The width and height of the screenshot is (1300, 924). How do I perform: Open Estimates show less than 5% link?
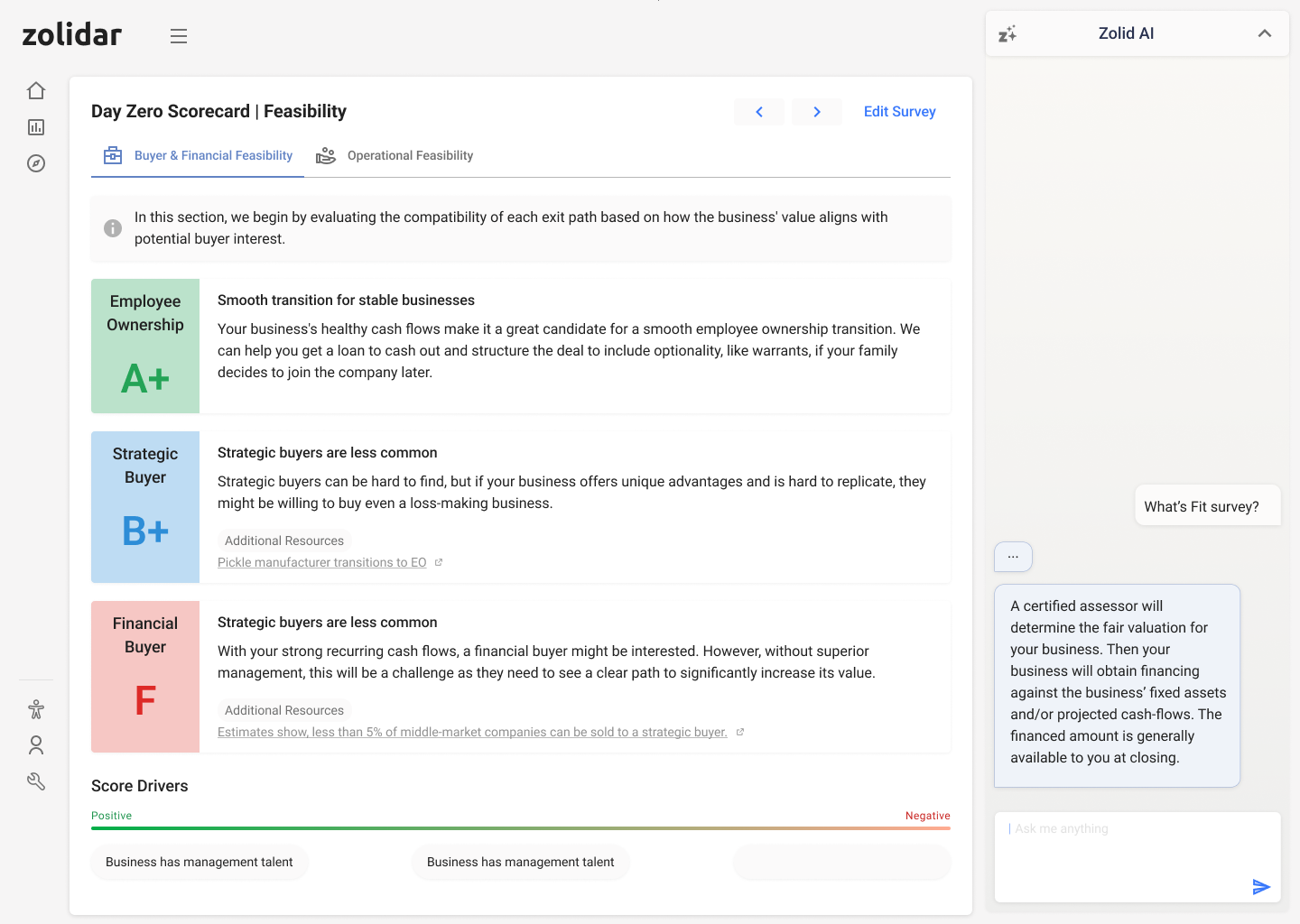tap(472, 732)
